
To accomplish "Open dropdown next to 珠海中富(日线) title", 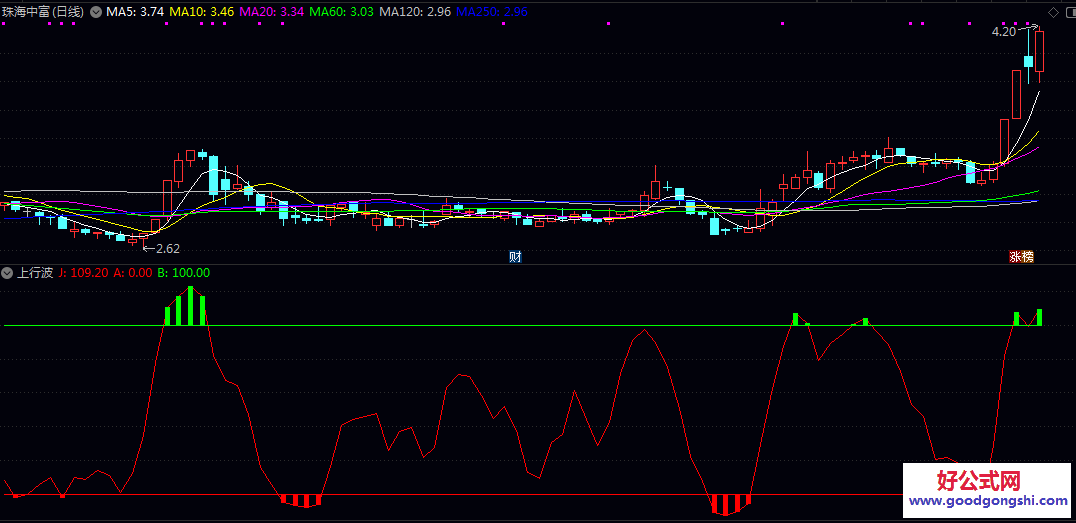I will click(x=95, y=12).
